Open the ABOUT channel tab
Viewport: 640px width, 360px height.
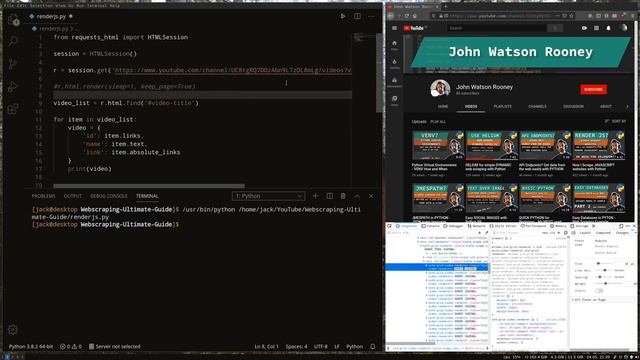(606, 107)
